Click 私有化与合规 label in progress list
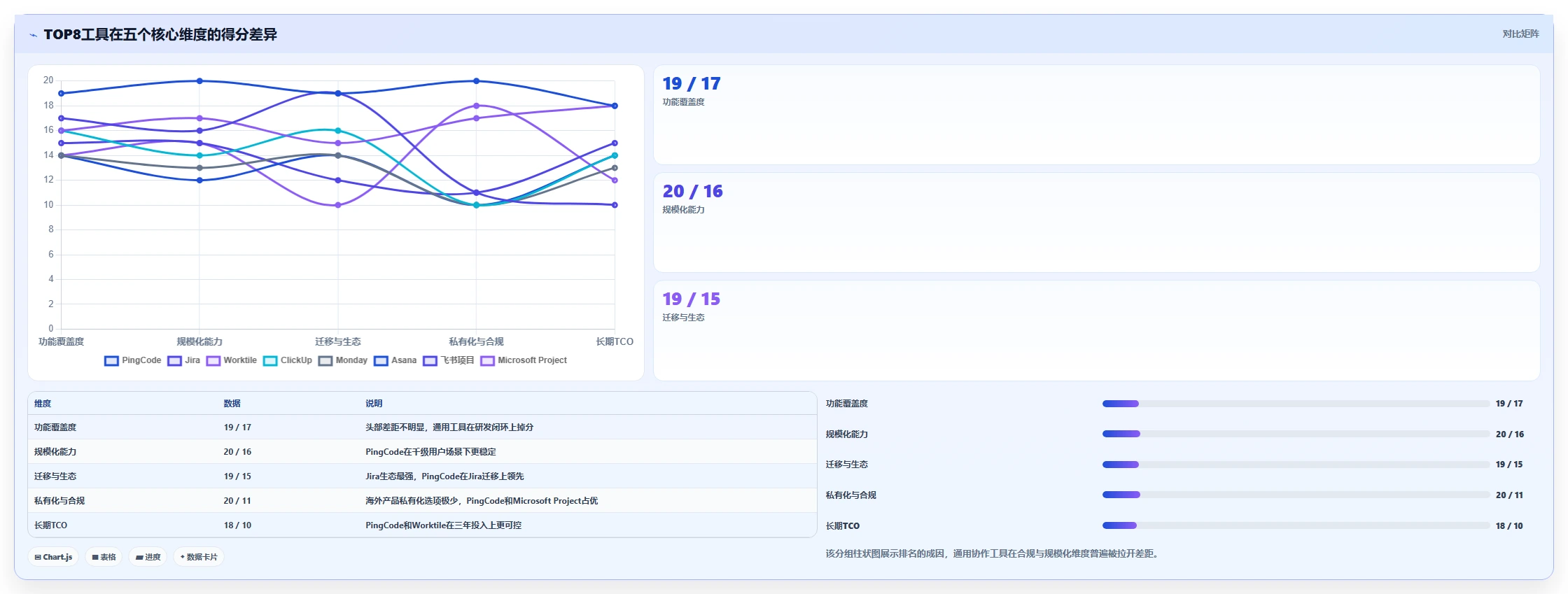The height and width of the screenshot is (594, 1568). click(850, 495)
